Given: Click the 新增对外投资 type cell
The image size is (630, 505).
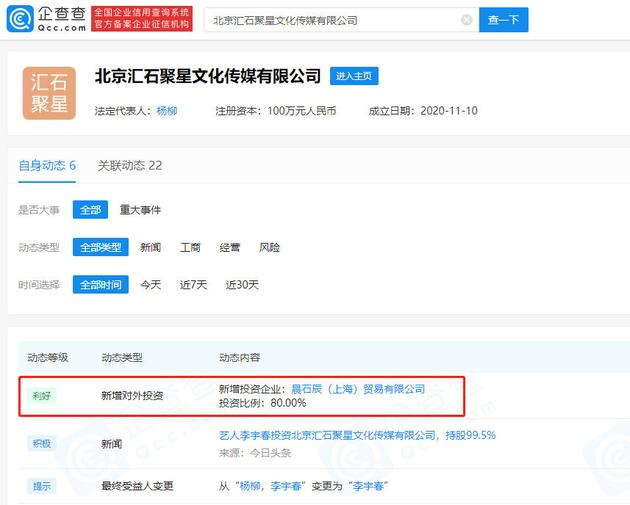Looking at the screenshot, I should [x=132, y=396].
